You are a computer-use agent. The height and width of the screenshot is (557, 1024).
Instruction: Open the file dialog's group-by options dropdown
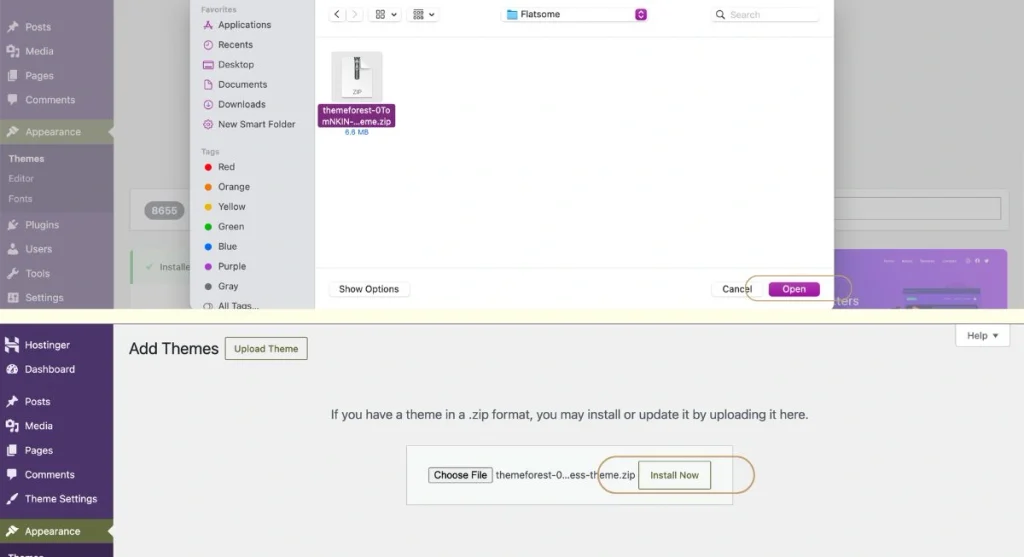click(x=423, y=14)
